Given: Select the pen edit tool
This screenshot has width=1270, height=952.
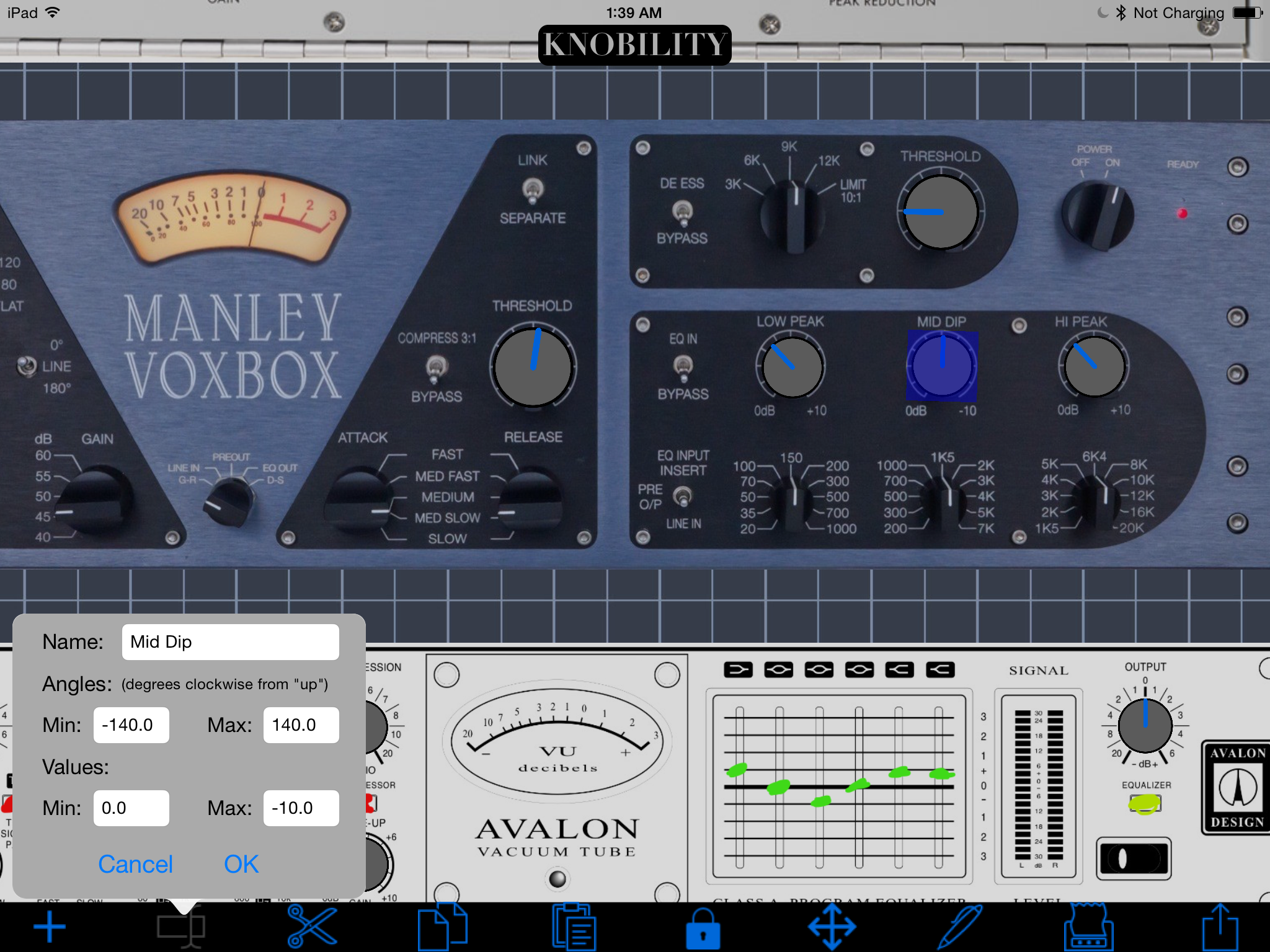Looking at the screenshot, I should coord(960,927).
